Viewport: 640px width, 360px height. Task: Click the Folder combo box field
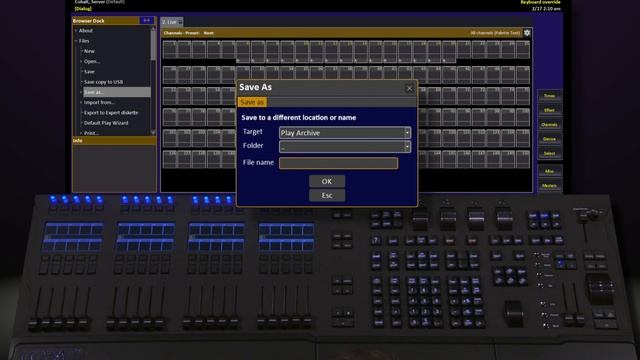(345, 147)
